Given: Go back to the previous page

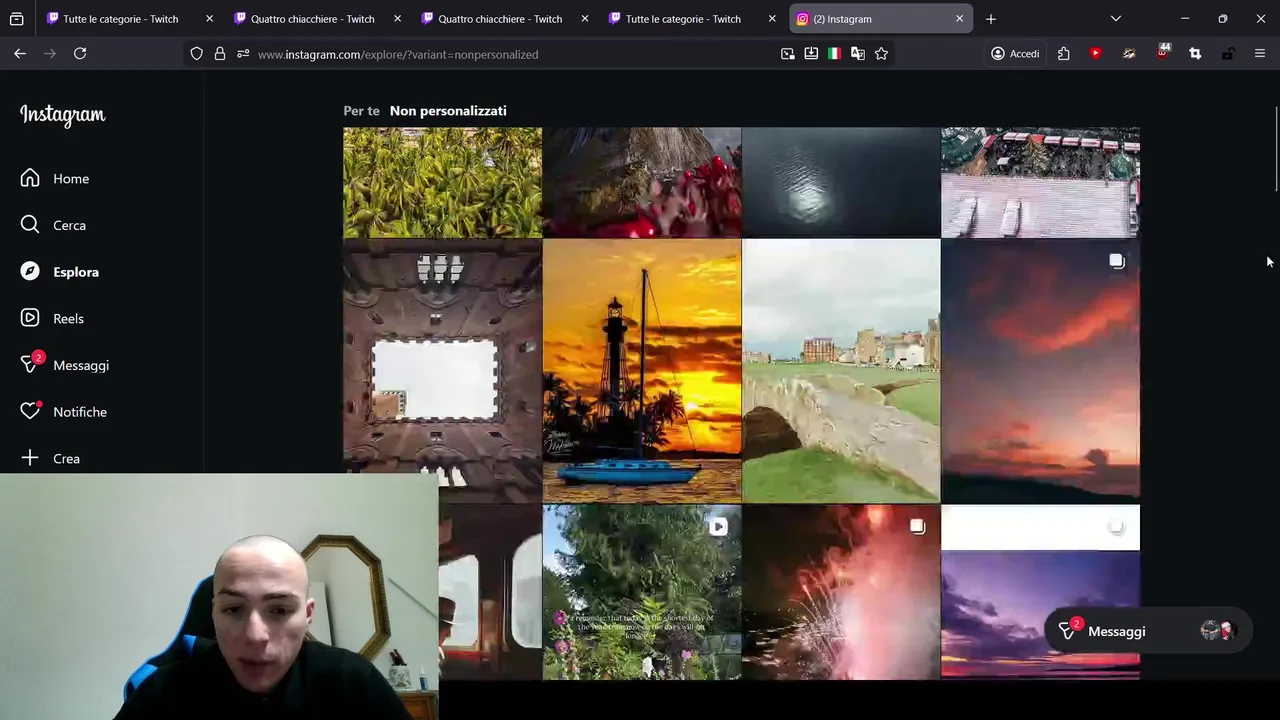Looking at the screenshot, I should pyautogui.click(x=20, y=54).
